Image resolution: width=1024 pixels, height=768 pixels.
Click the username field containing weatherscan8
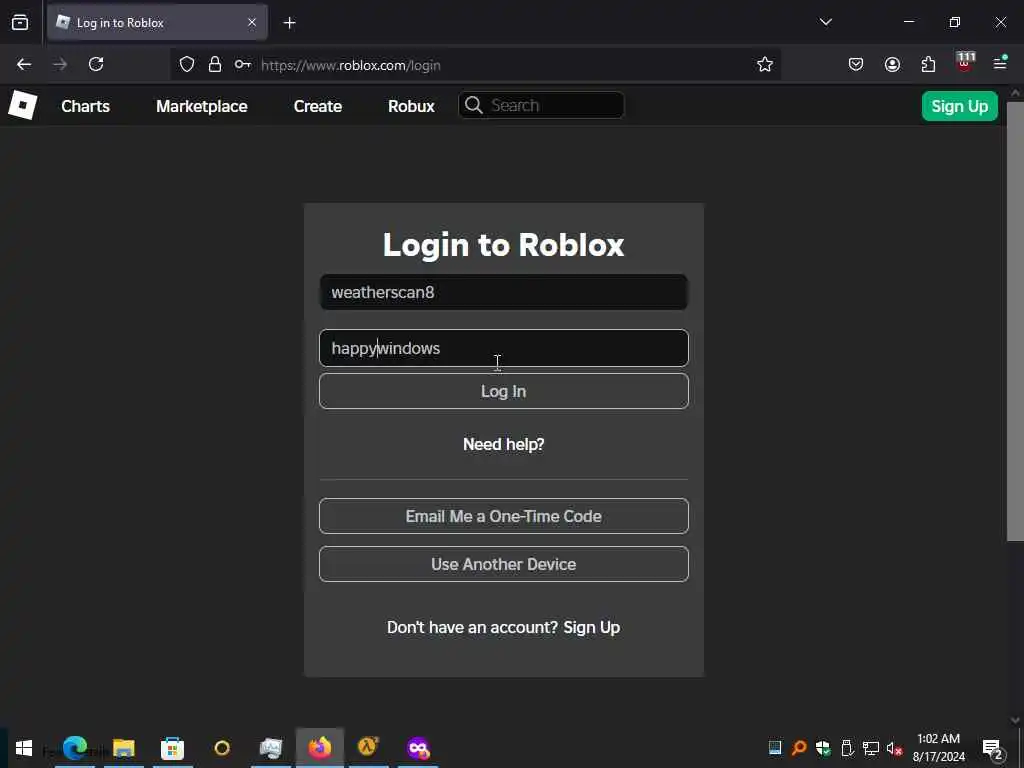point(504,292)
